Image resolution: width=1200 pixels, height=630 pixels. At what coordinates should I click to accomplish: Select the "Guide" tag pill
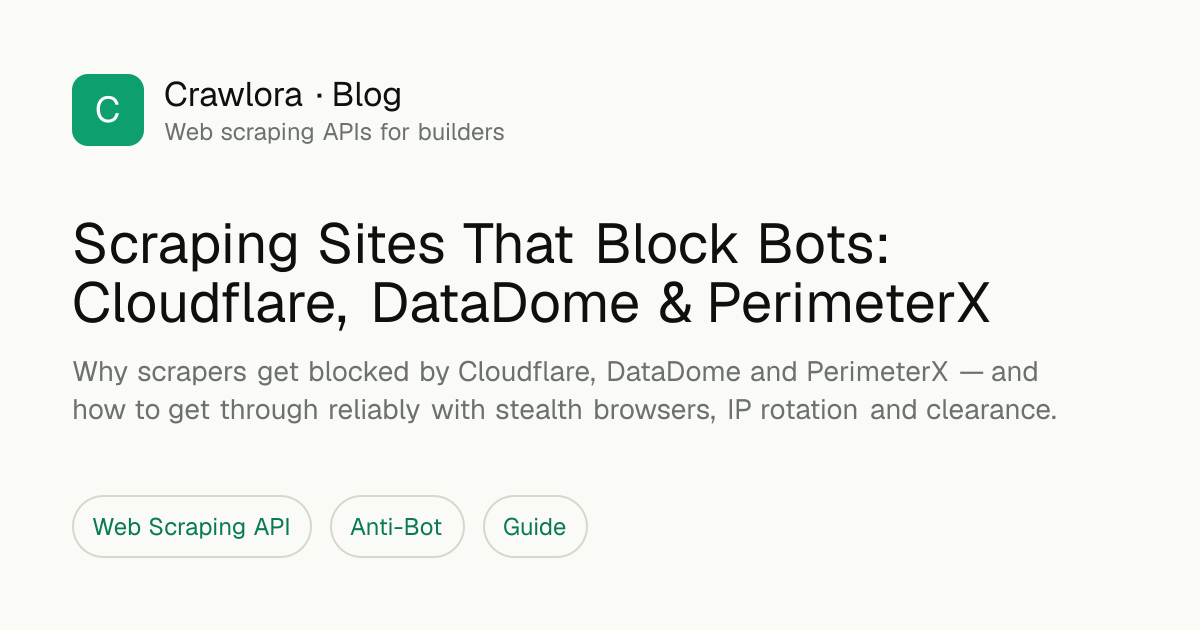pyautogui.click(x=535, y=527)
